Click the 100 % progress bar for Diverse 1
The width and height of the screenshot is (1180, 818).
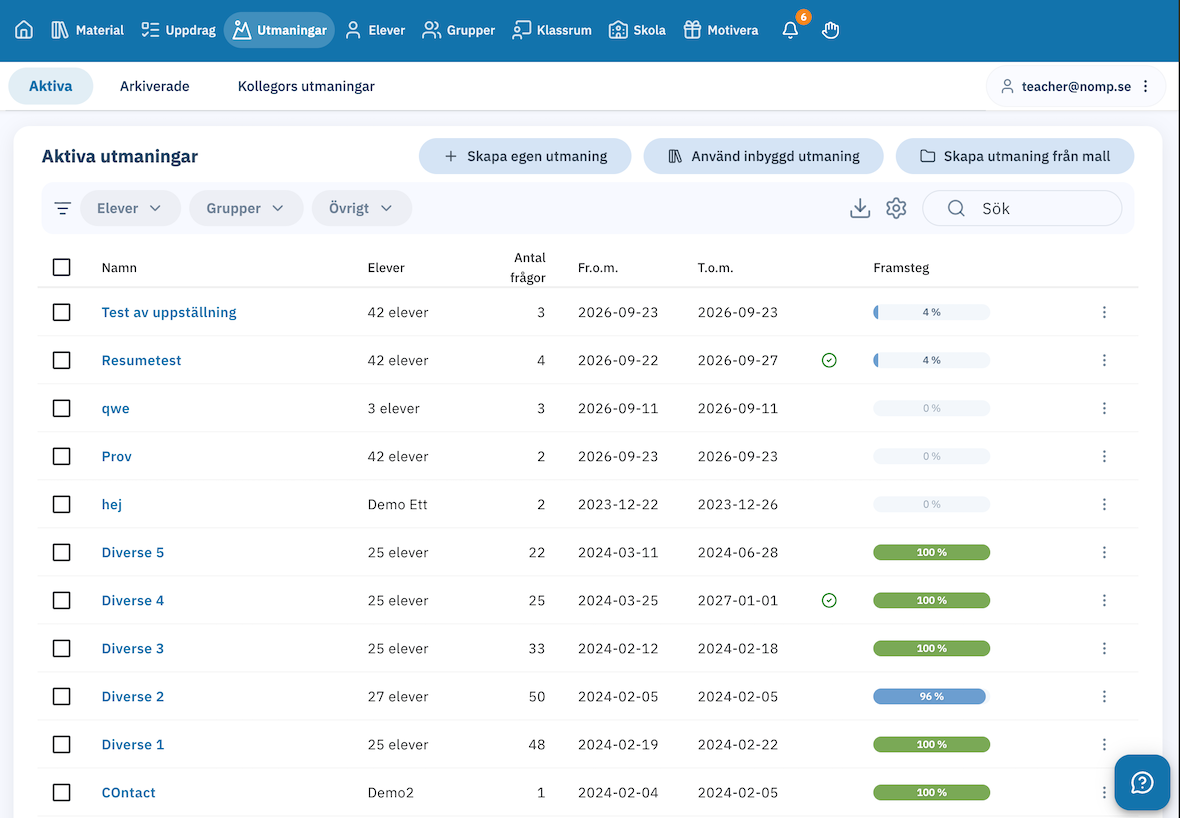[932, 744]
